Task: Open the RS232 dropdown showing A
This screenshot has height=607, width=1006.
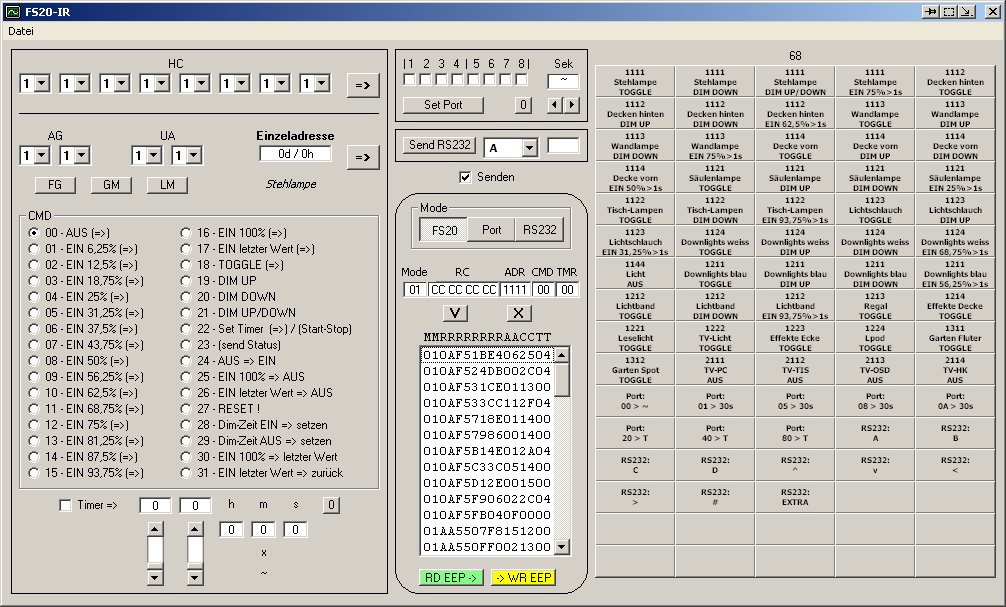Action: click(529, 147)
